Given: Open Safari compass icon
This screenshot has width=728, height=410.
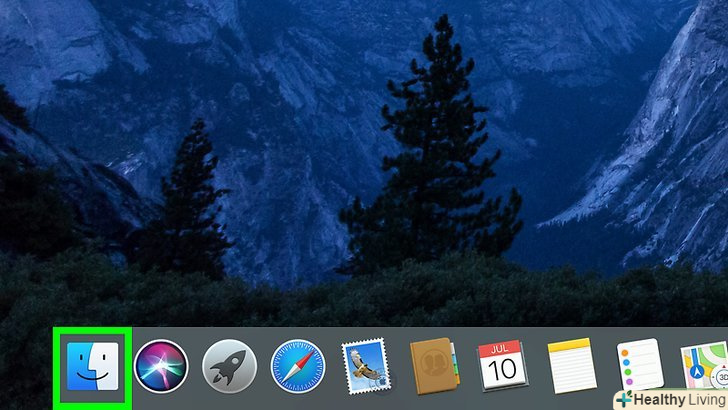Looking at the screenshot, I should point(298,366).
